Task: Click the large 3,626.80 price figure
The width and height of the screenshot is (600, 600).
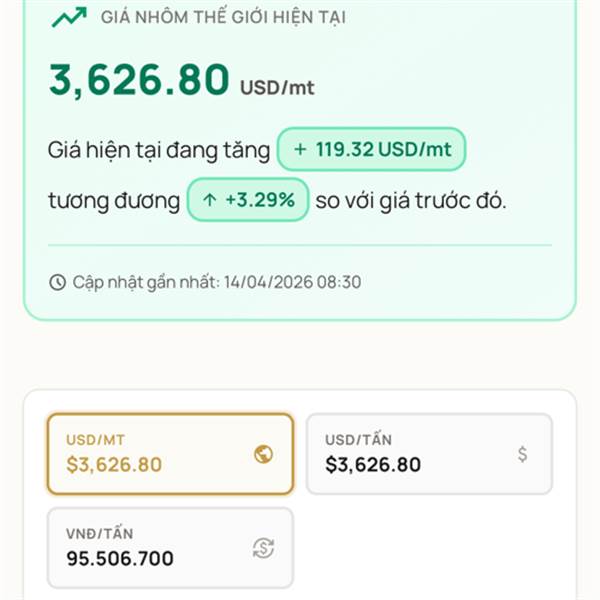Action: 139,82
